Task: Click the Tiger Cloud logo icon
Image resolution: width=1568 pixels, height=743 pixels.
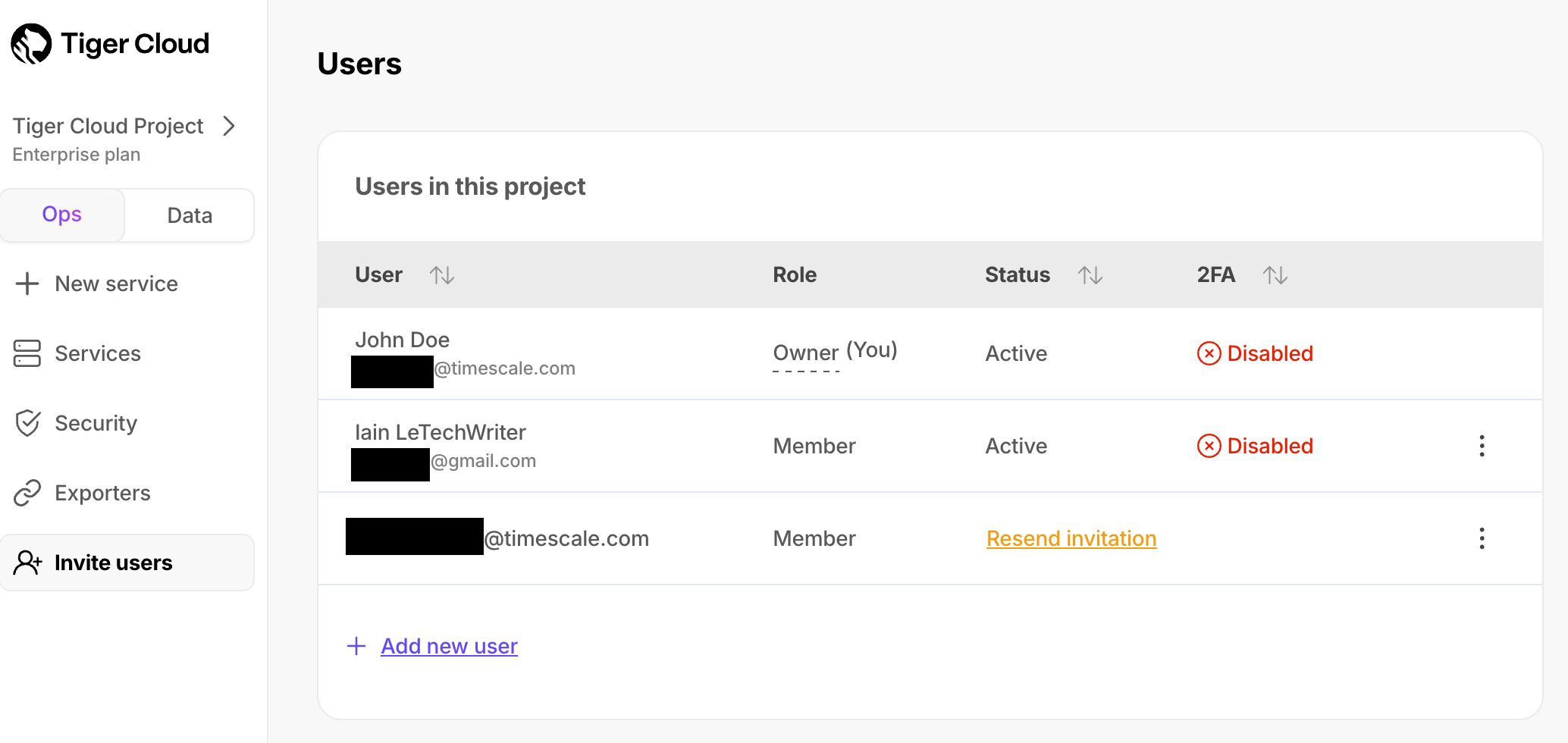Action: 31,44
